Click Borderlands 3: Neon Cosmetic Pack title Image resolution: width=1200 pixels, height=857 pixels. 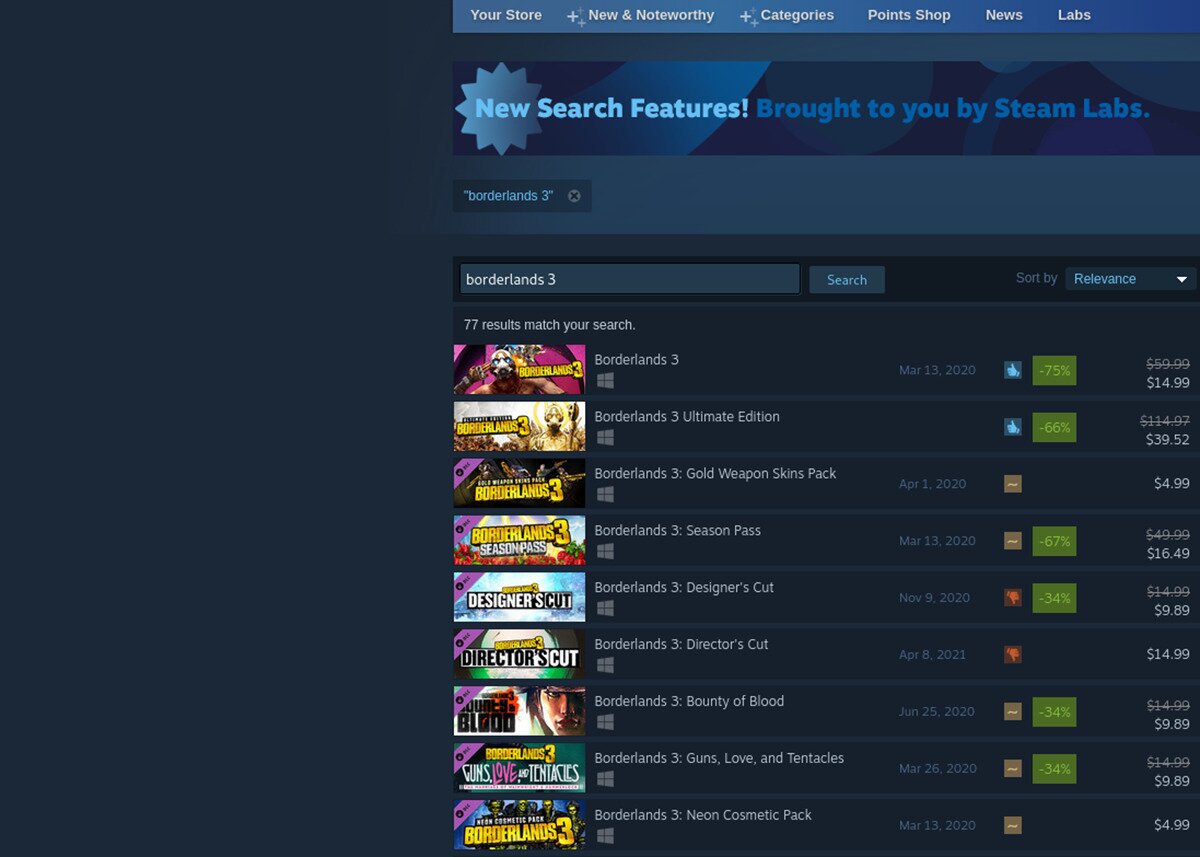703,816
